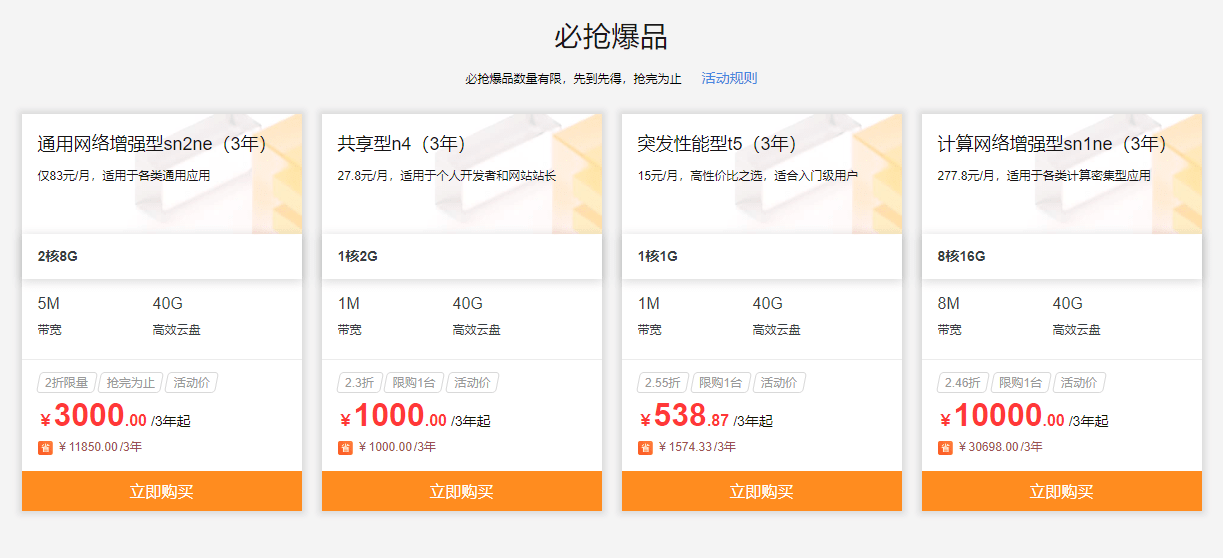Purchase the 突发性能型t5 plan
Screen dimensions: 1223x558
coord(762,491)
